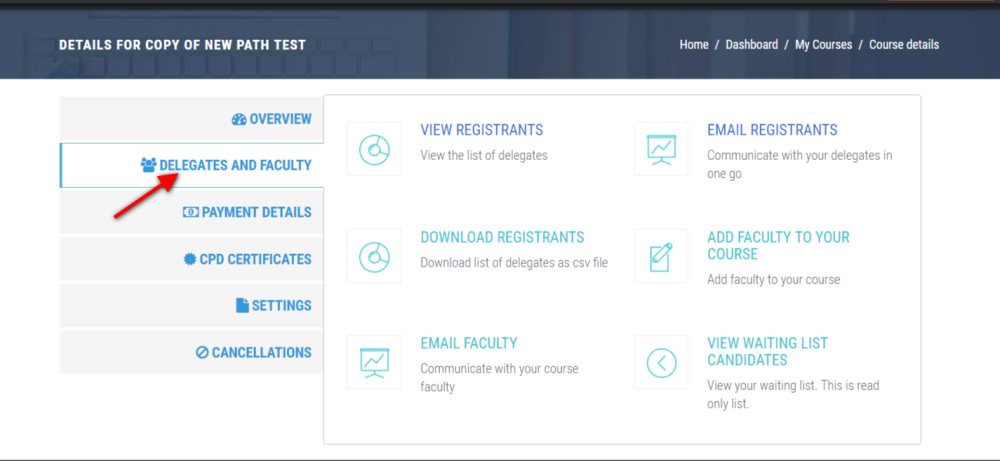Open the Email Registrants link

coord(772,130)
